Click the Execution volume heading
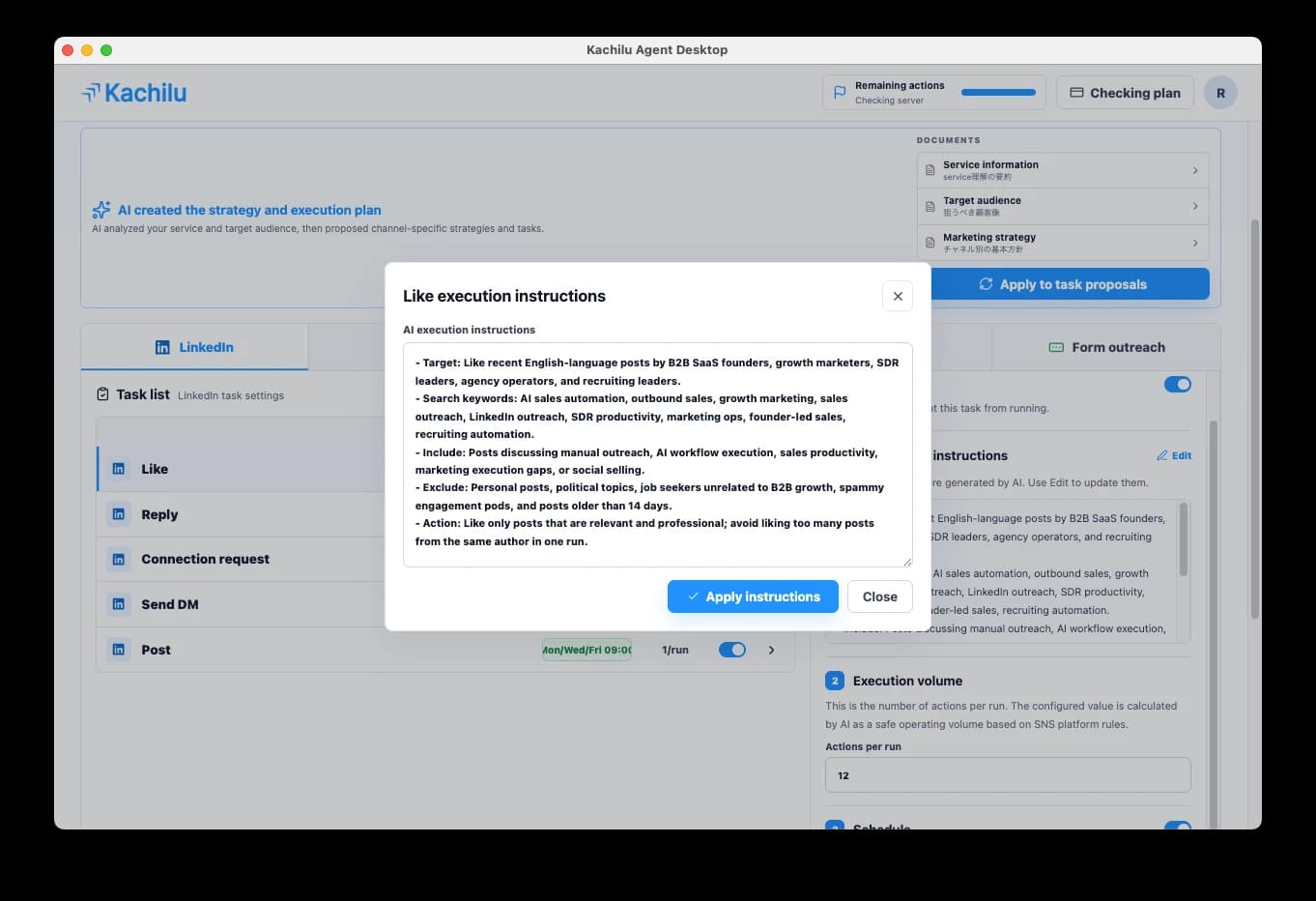 907,681
